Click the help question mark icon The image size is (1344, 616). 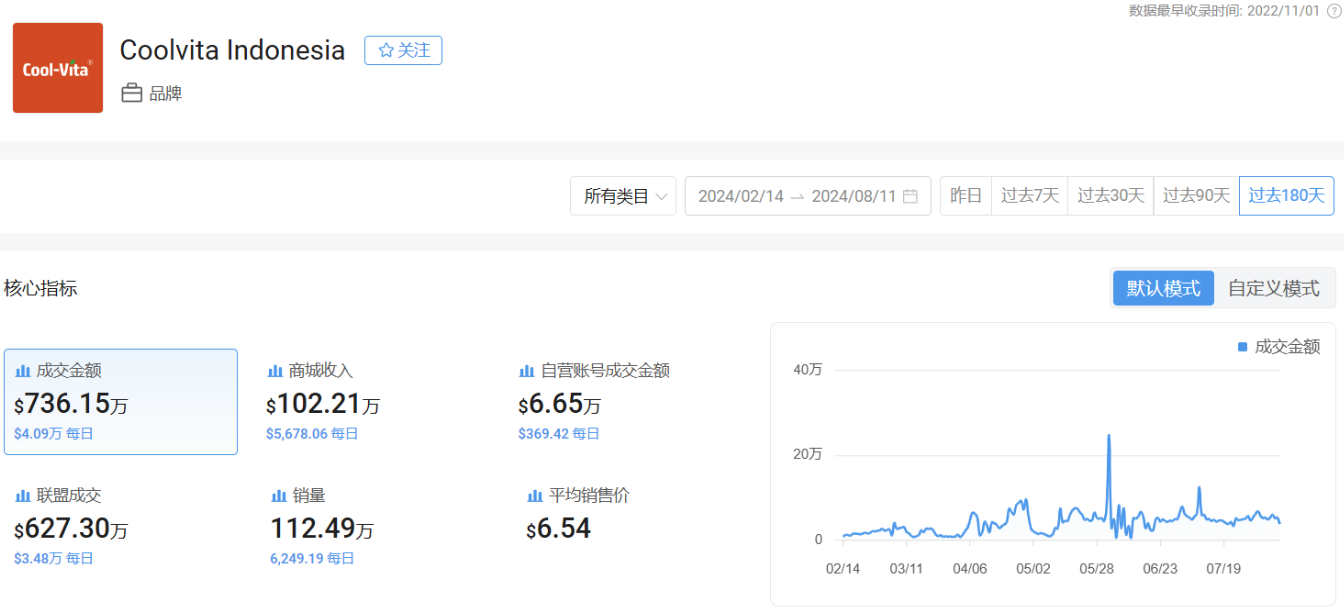[1333, 10]
